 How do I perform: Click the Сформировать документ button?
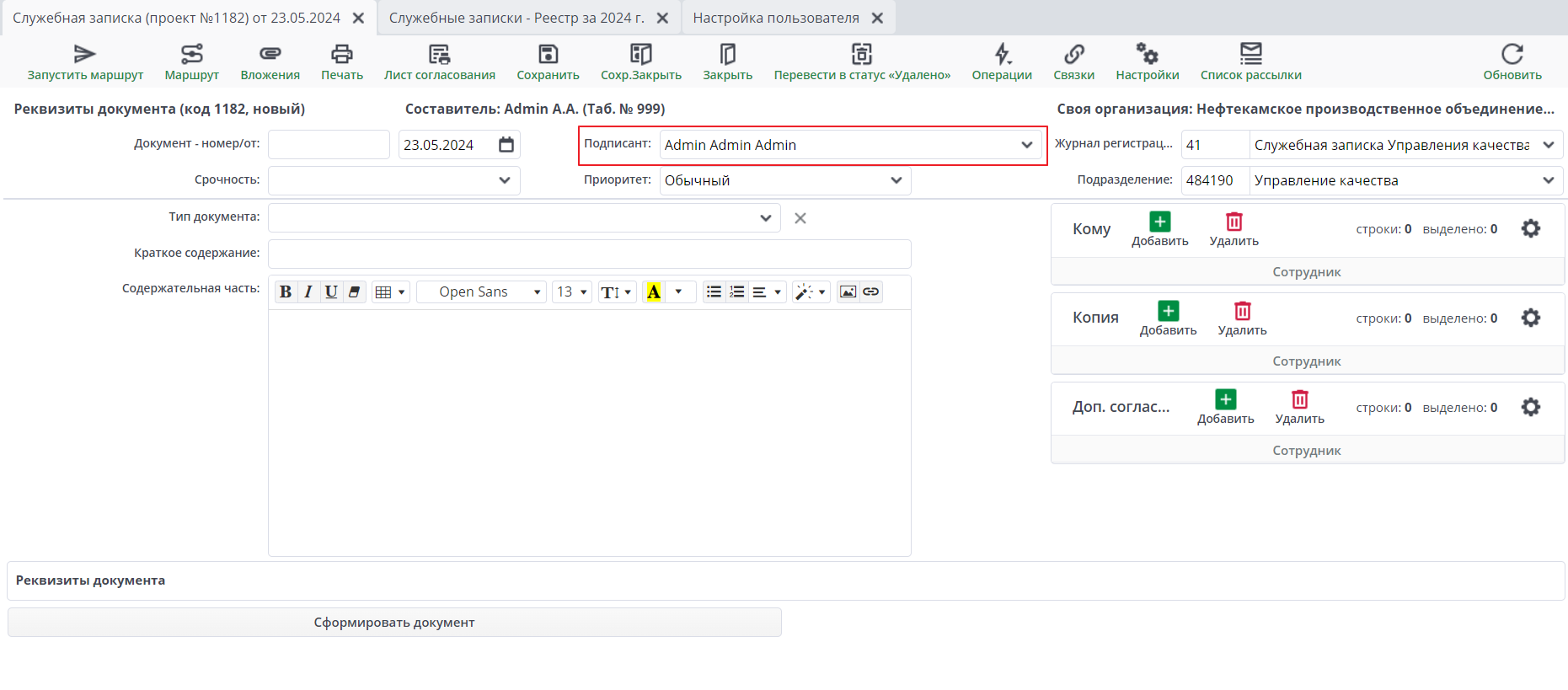(394, 623)
